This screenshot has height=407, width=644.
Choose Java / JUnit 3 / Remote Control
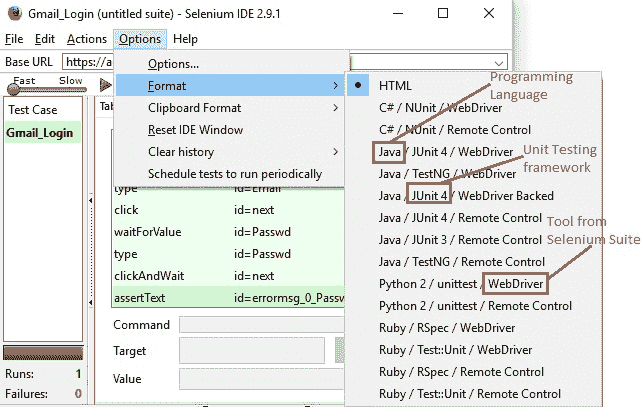[460, 240]
